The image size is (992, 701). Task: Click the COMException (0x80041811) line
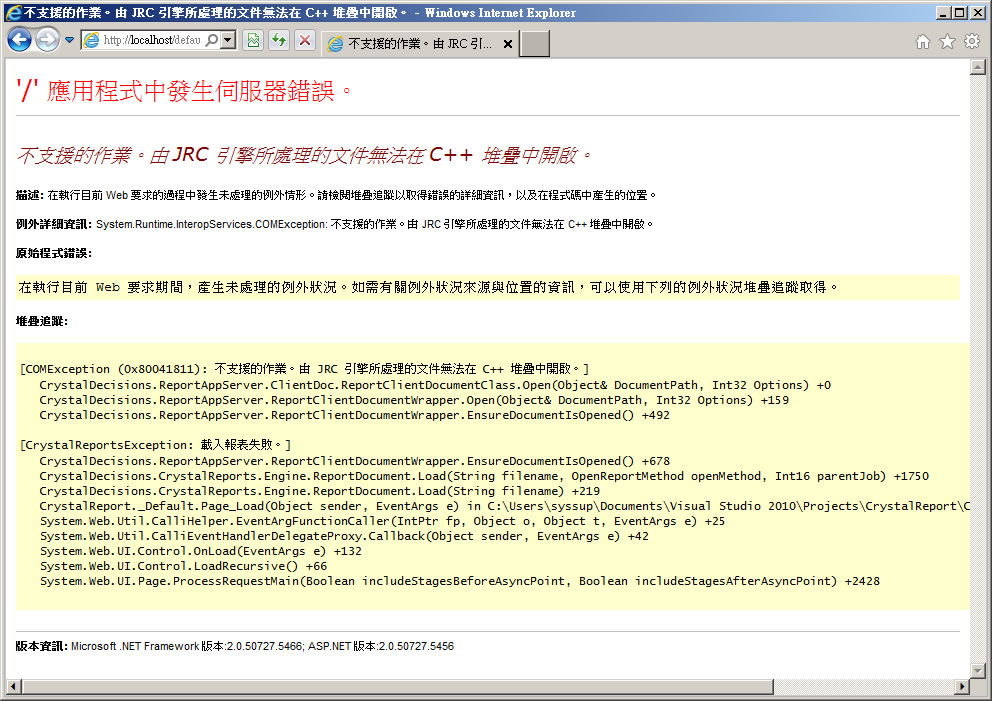coord(305,369)
